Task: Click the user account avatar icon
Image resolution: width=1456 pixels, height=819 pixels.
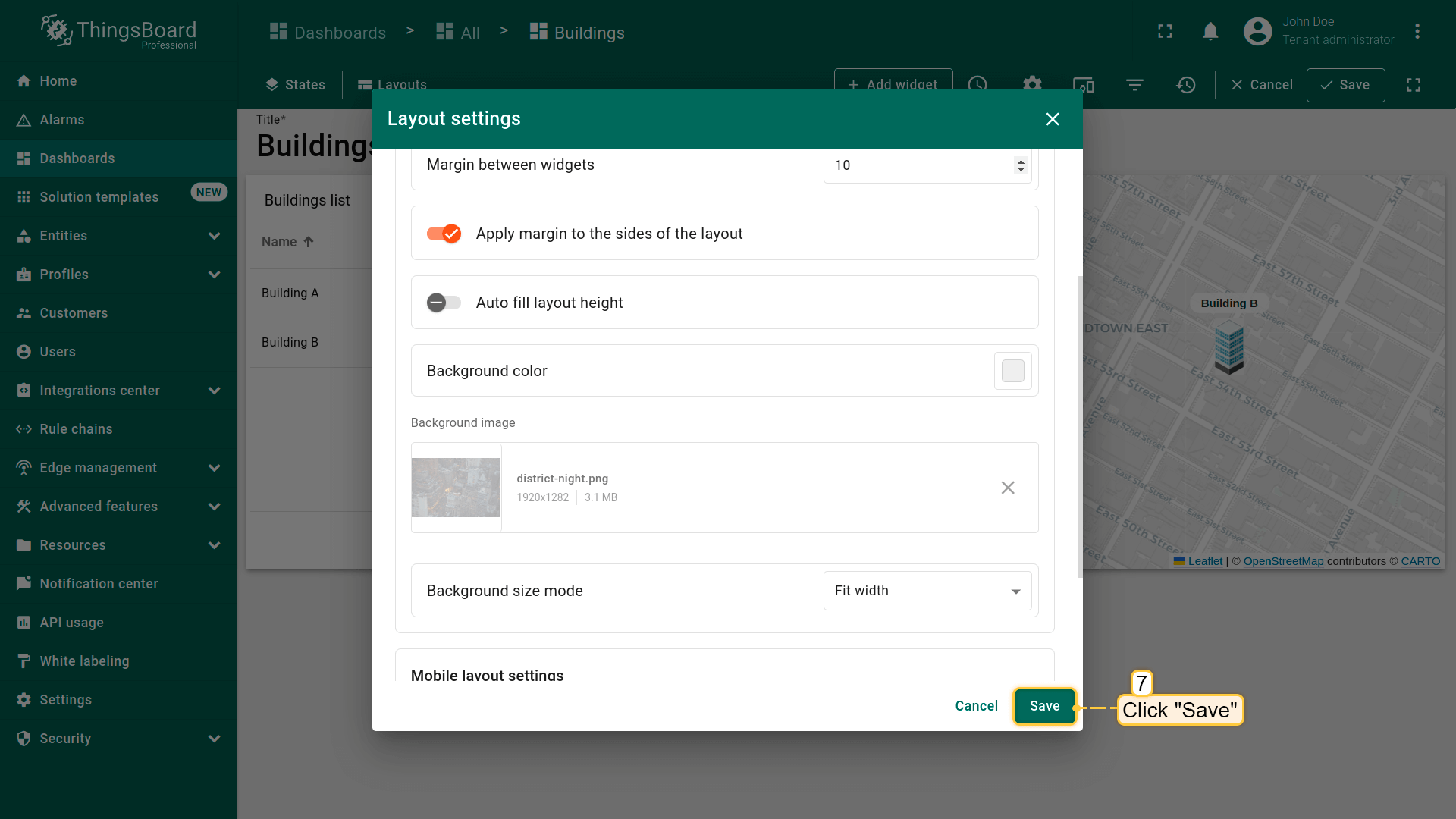Action: tap(1257, 32)
